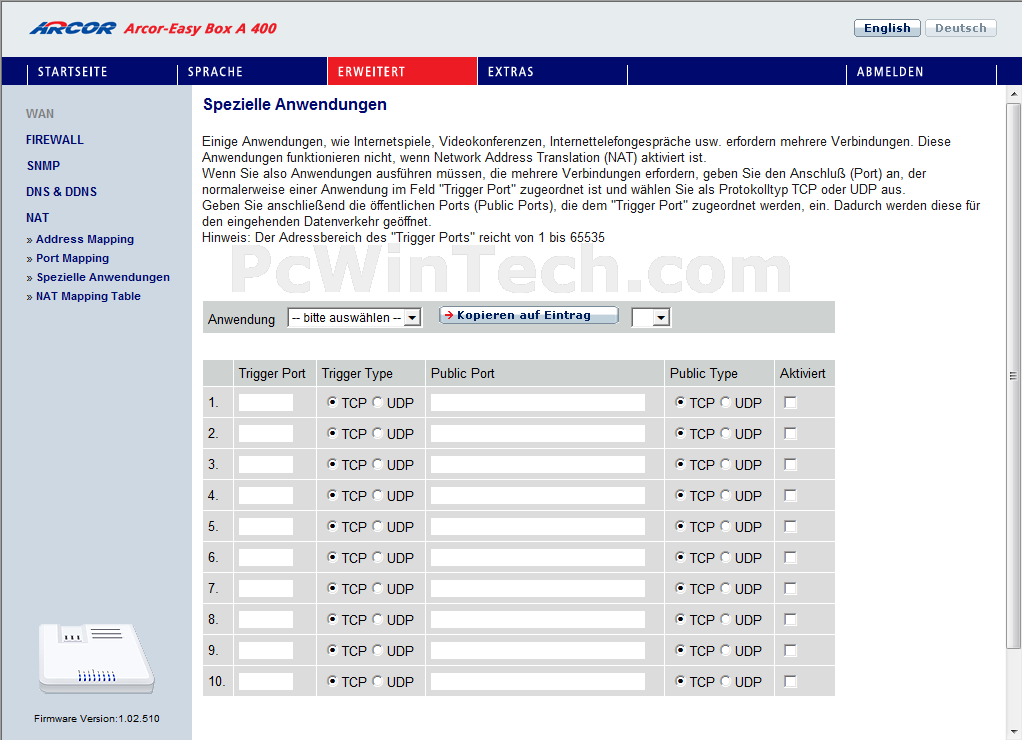The width and height of the screenshot is (1022, 740).
Task: Open the FIREWALL menu section
Action: 55,140
